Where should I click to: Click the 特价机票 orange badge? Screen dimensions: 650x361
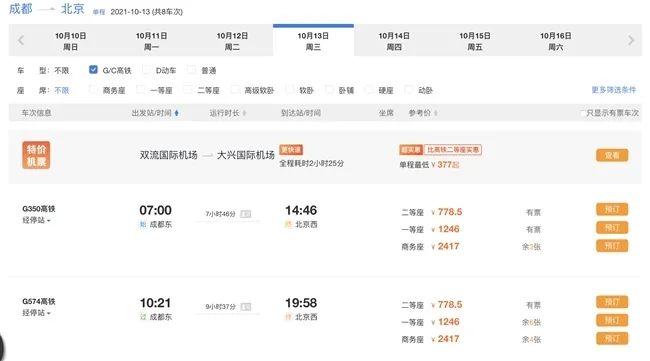pyautogui.click(x=36, y=155)
